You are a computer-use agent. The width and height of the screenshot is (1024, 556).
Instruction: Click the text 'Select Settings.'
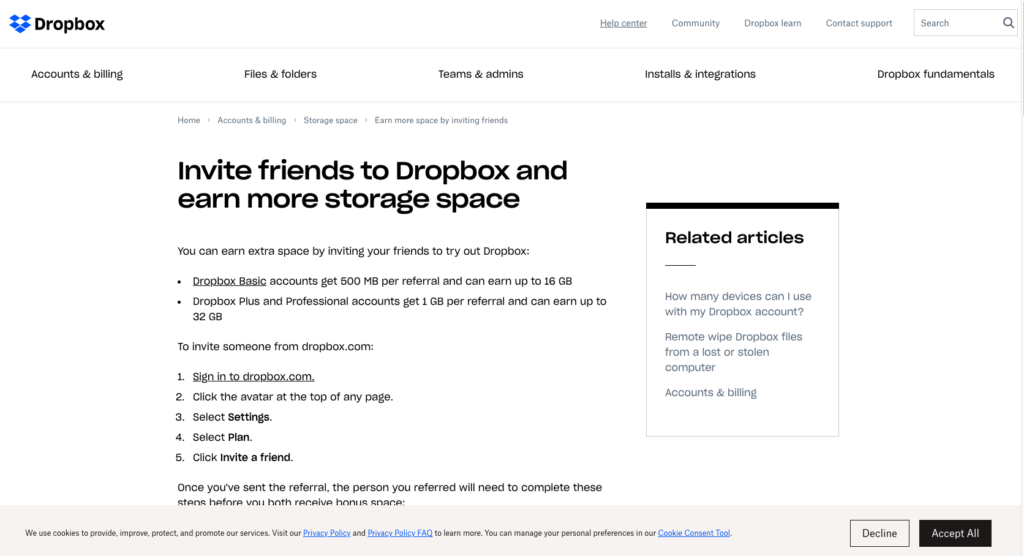click(232, 417)
